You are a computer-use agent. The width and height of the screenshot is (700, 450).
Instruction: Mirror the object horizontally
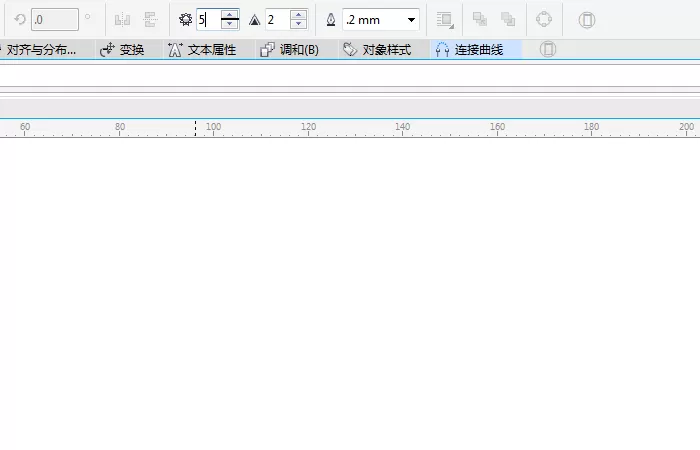pyautogui.click(x=122, y=20)
